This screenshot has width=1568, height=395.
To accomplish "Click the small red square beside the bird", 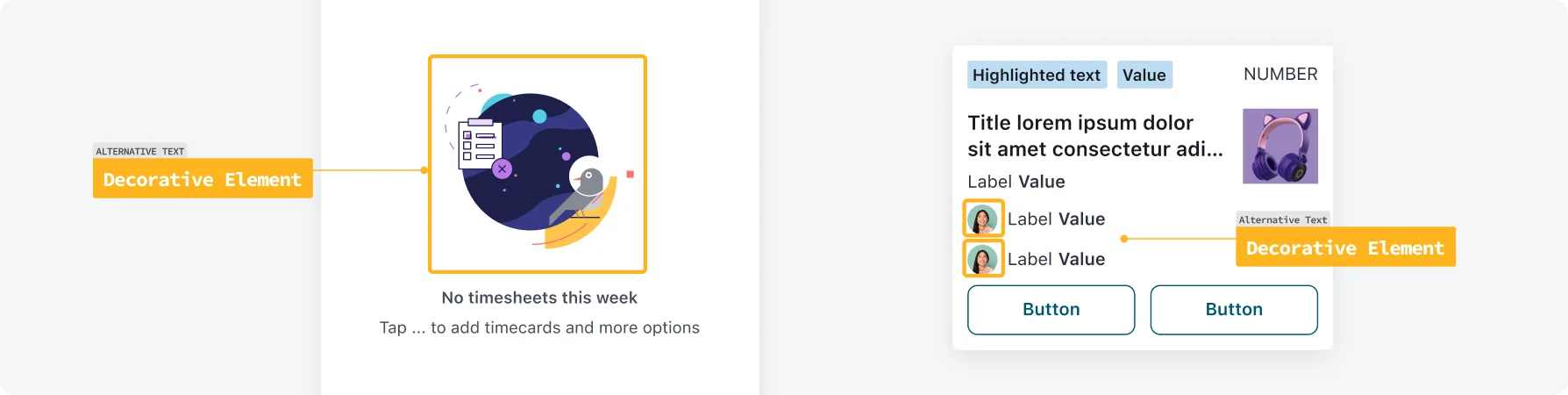I will click(x=630, y=175).
